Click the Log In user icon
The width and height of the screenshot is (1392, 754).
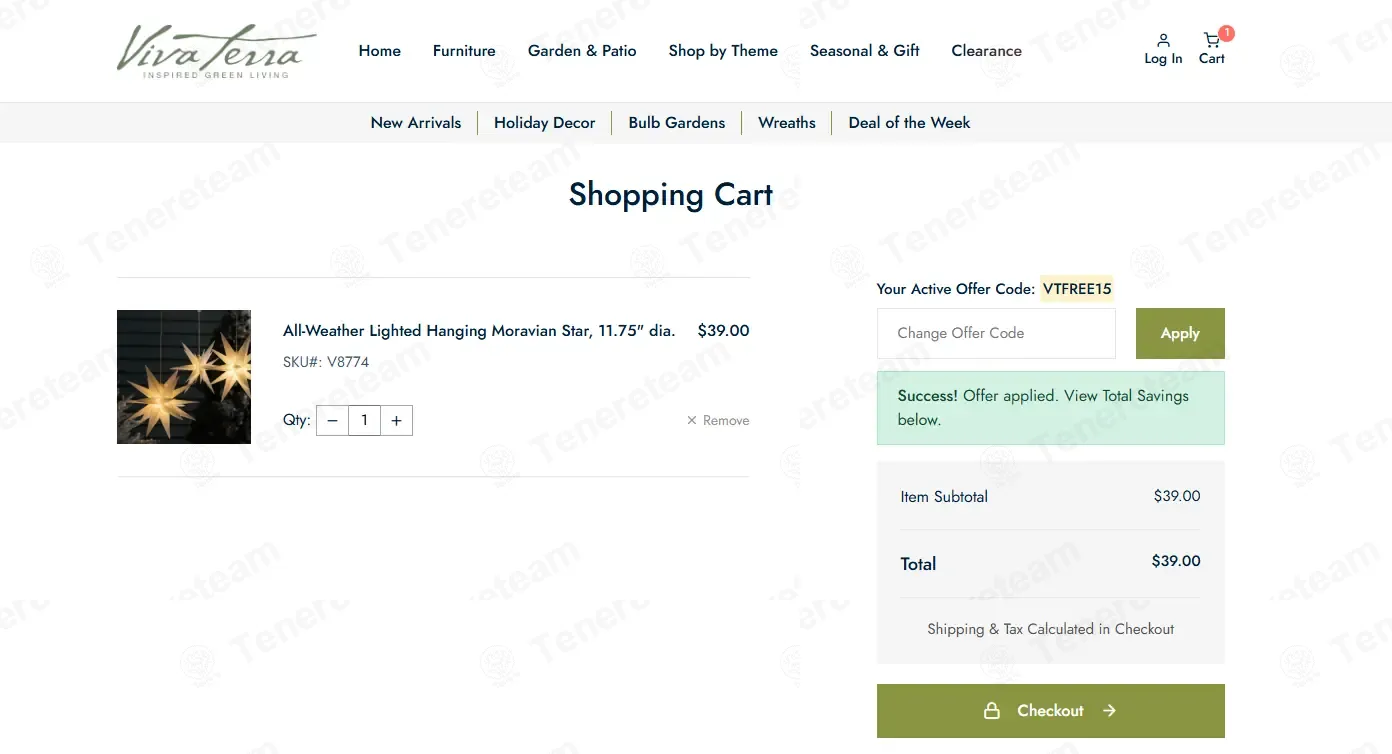(x=1163, y=48)
